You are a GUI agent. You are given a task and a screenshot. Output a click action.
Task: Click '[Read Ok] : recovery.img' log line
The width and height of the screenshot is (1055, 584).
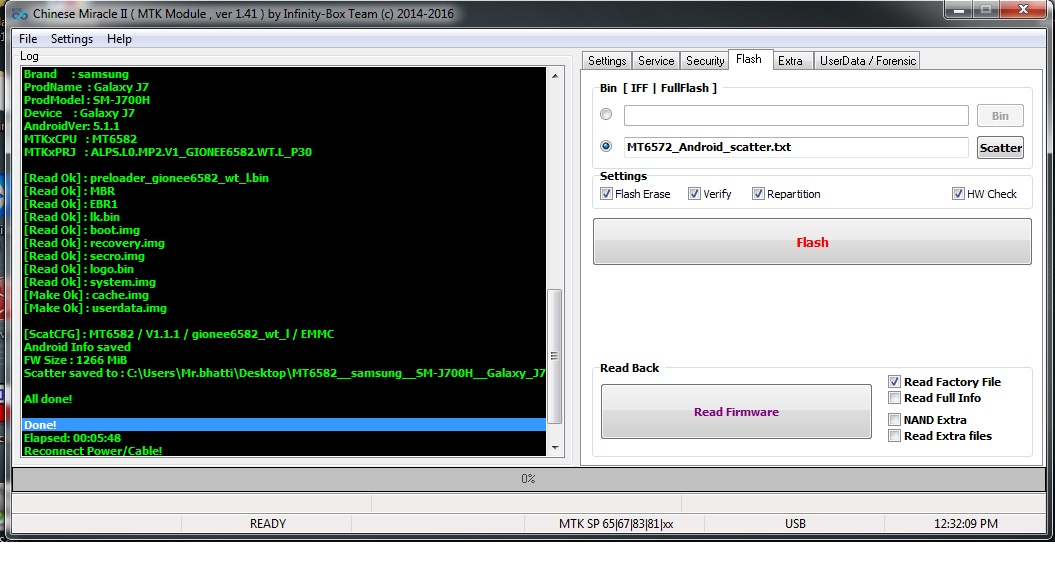tap(94, 243)
